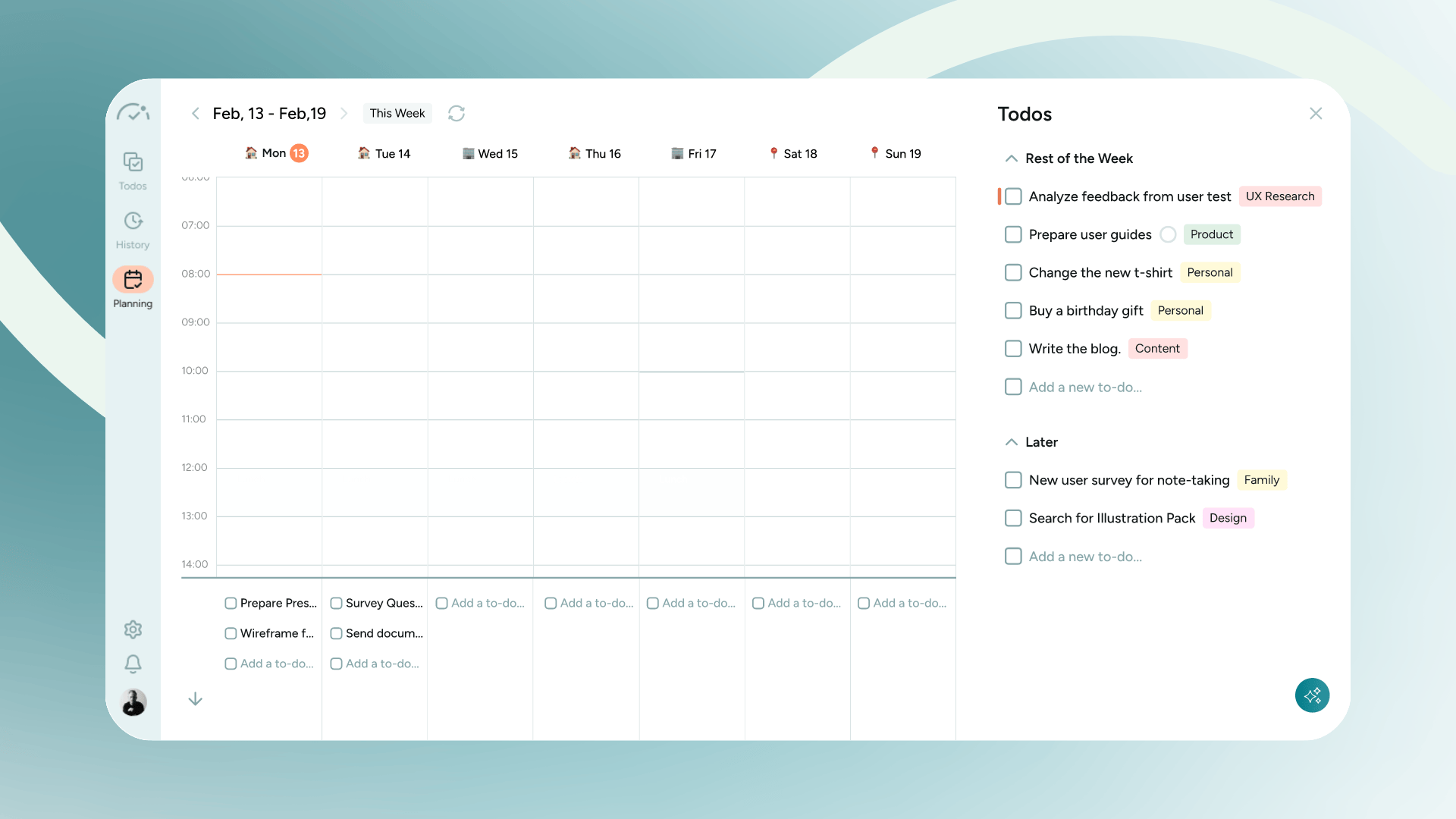The height and width of the screenshot is (819, 1456).
Task: Click 'Add a to-do...' in Wednesday's column
Action: pyautogui.click(x=480, y=603)
